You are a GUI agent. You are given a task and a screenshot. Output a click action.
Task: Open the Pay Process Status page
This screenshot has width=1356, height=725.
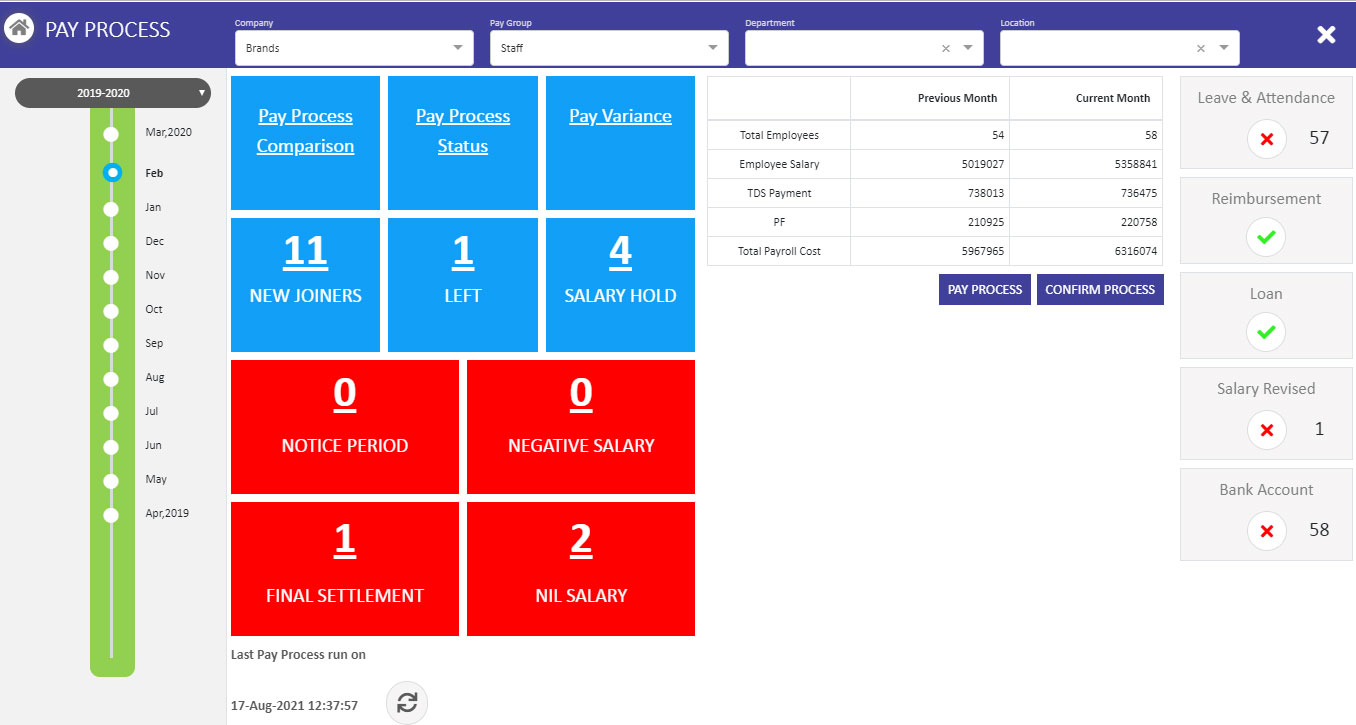click(x=462, y=130)
